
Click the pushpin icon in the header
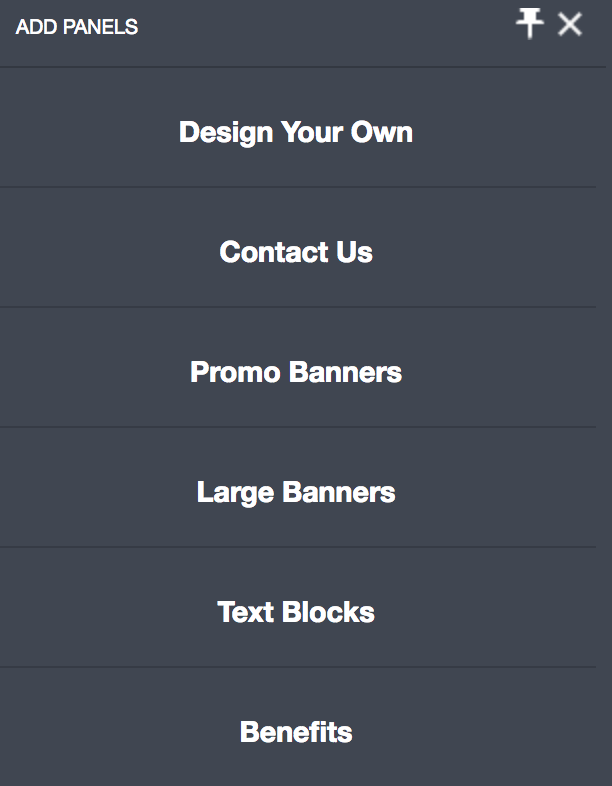click(x=530, y=25)
